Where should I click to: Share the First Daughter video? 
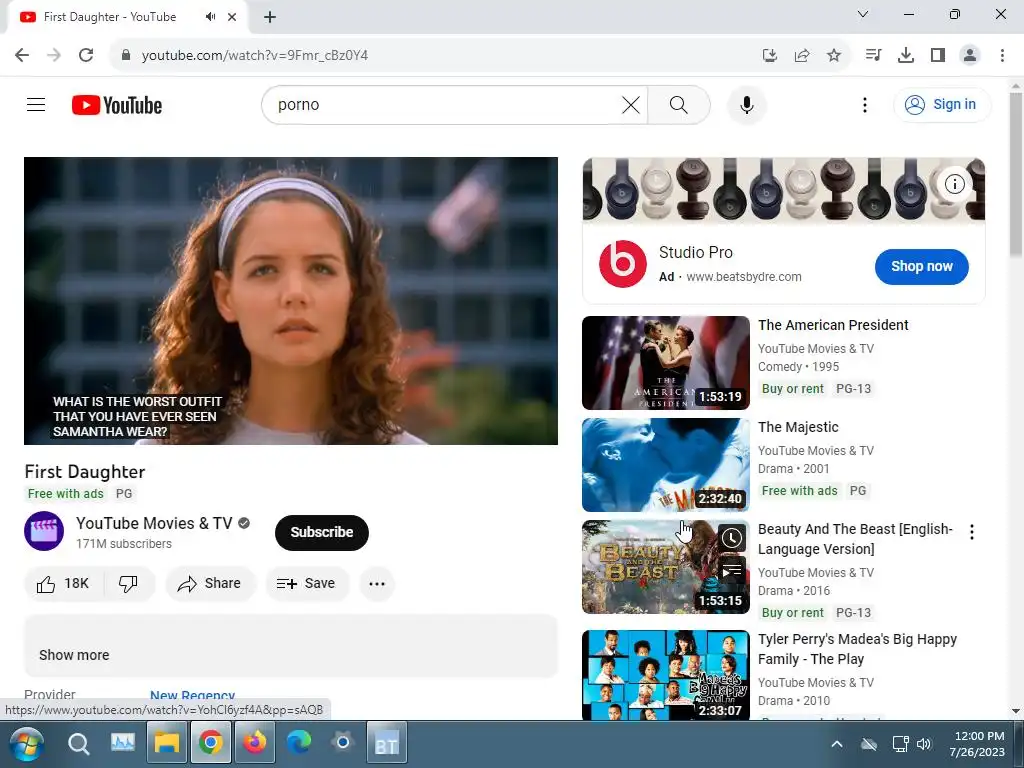210,583
